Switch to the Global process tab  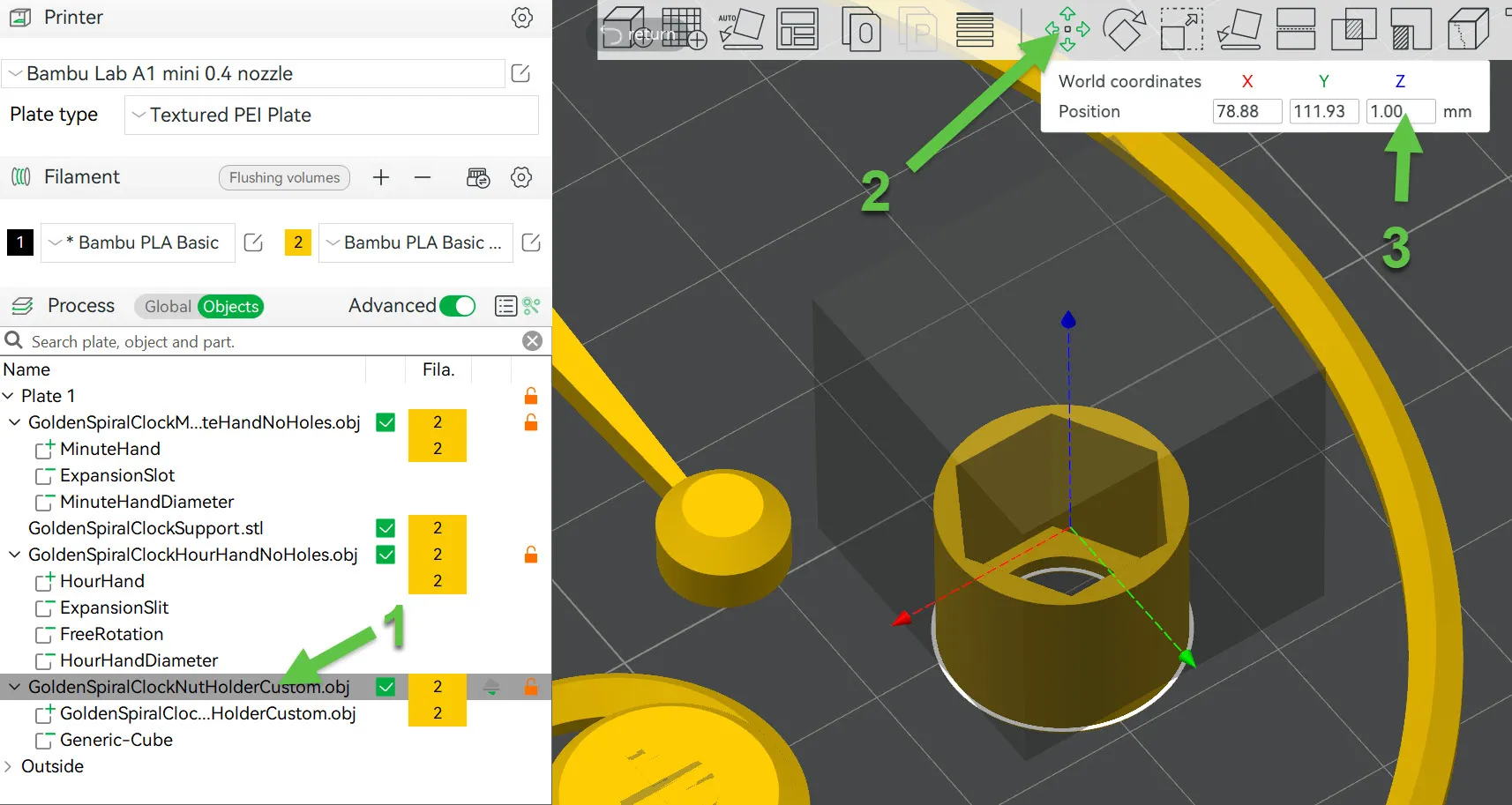coord(168,306)
